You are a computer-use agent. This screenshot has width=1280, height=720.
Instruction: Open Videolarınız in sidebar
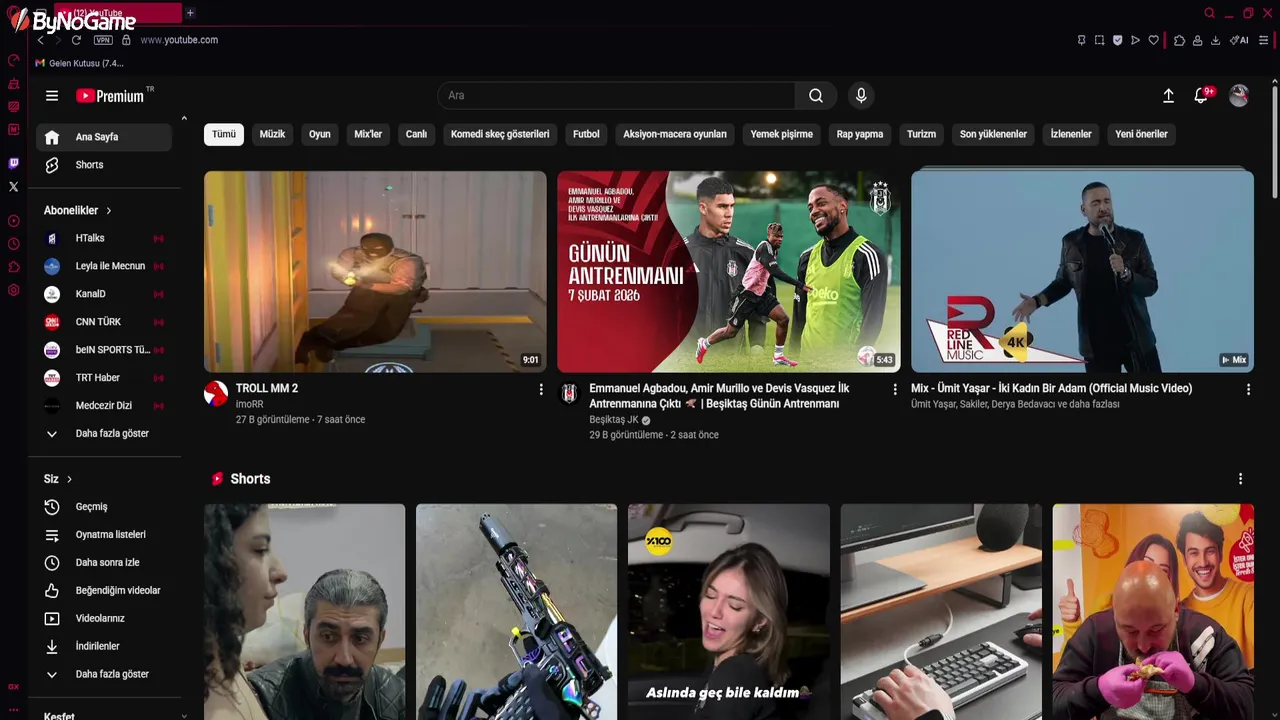[104, 619]
